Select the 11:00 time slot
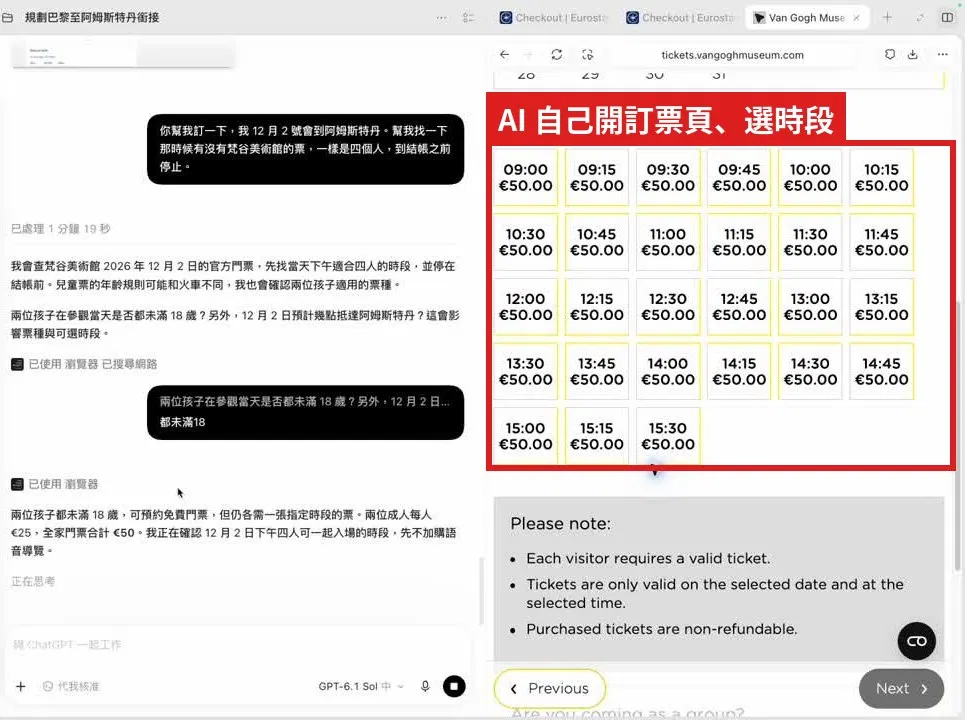Image resolution: width=965 pixels, height=725 pixels. [x=668, y=242]
